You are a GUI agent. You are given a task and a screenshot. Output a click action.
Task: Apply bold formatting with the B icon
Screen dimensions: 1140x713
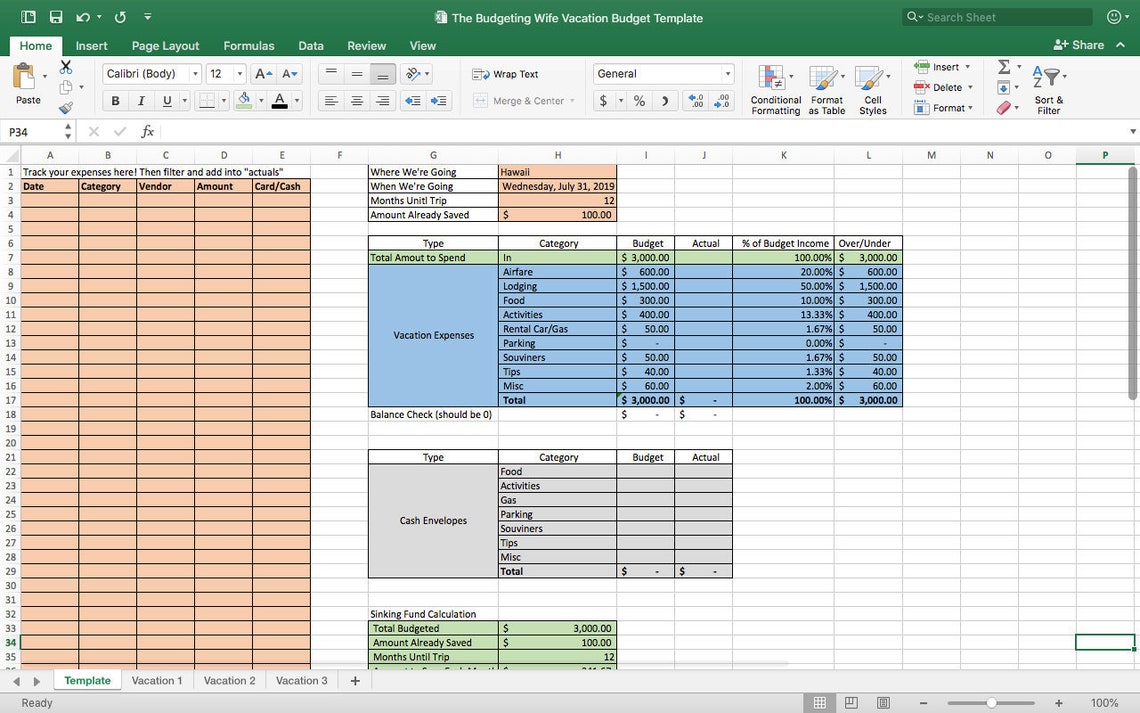tap(114, 100)
